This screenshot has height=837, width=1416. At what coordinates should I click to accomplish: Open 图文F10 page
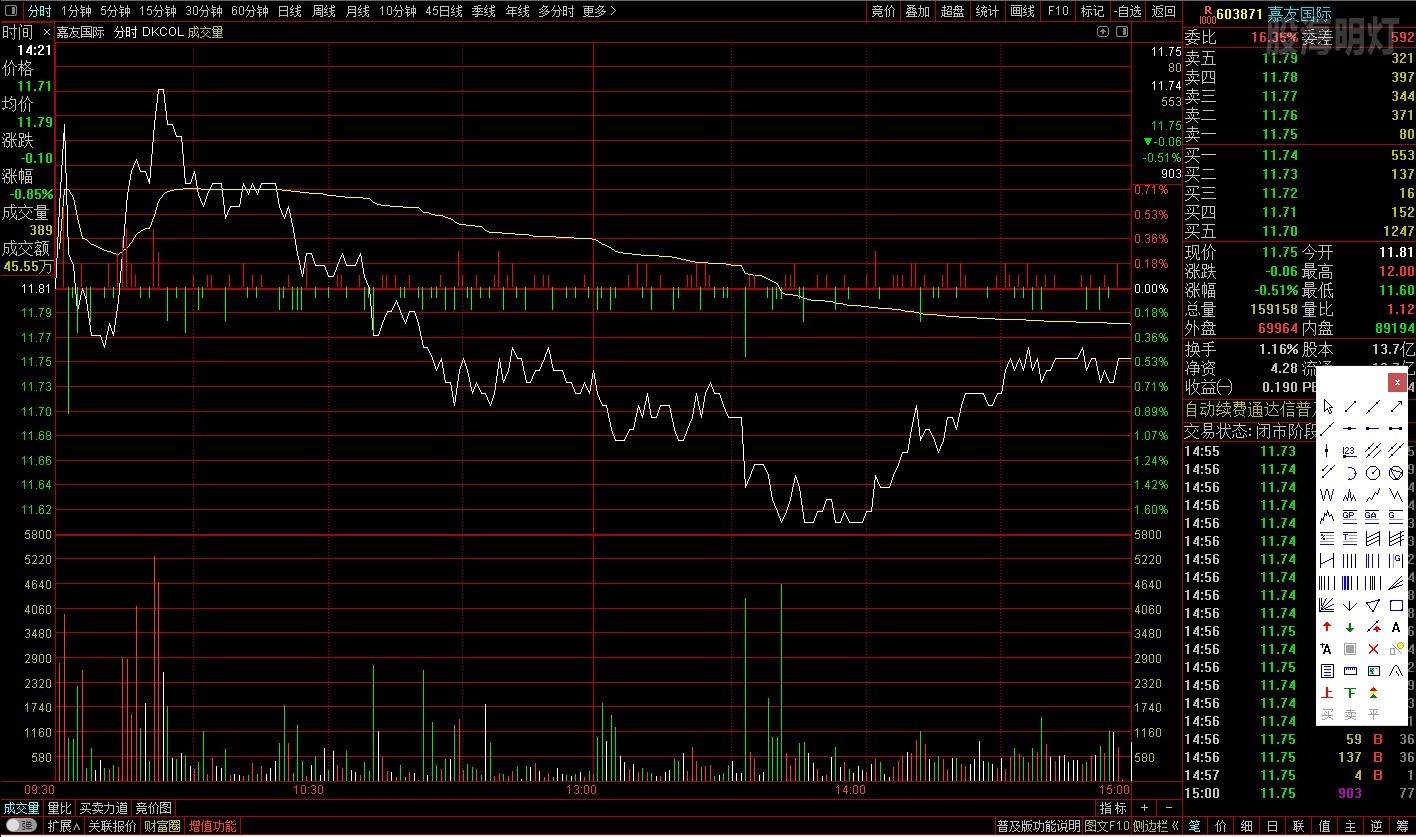click(x=1107, y=826)
